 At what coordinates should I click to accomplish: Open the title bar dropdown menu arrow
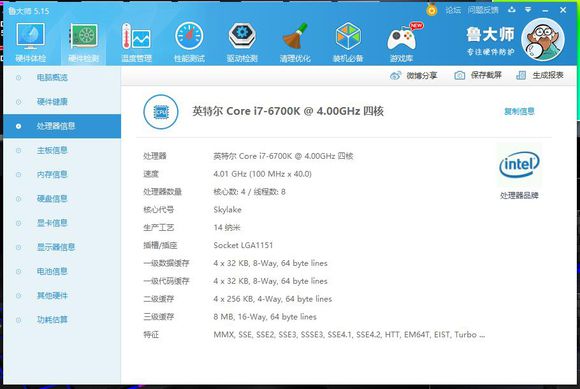pos(528,10)
